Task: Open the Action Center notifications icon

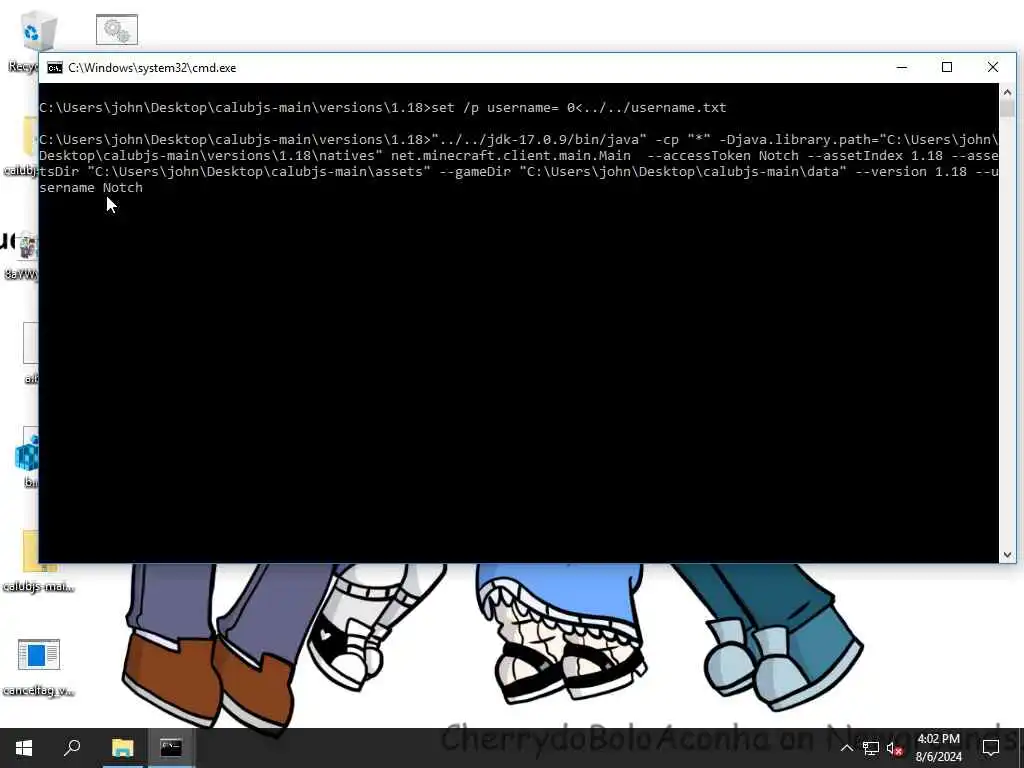Action: click(991, 748)
